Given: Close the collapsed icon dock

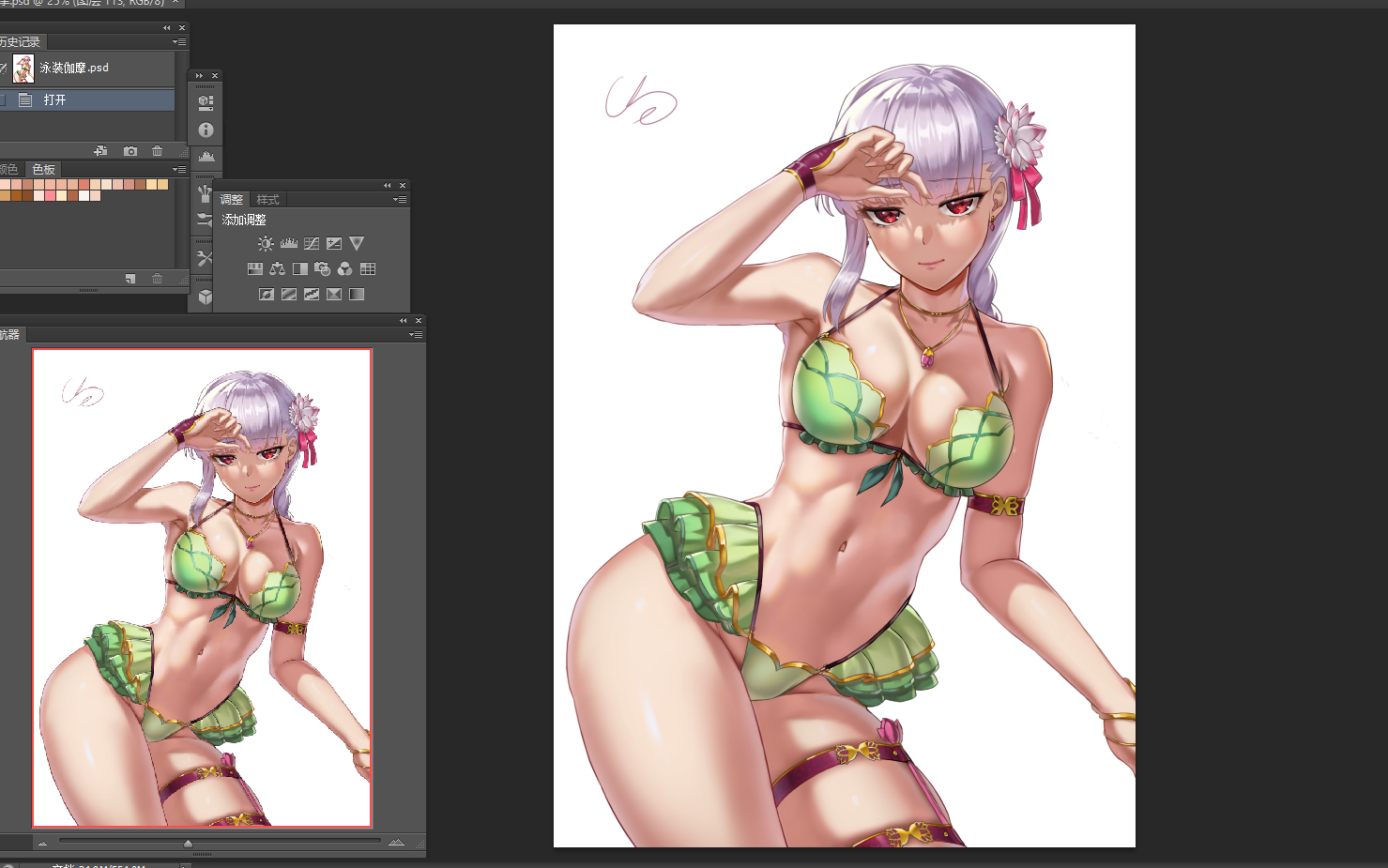Looking at the screenshot, I should click(x=215, y=75).
